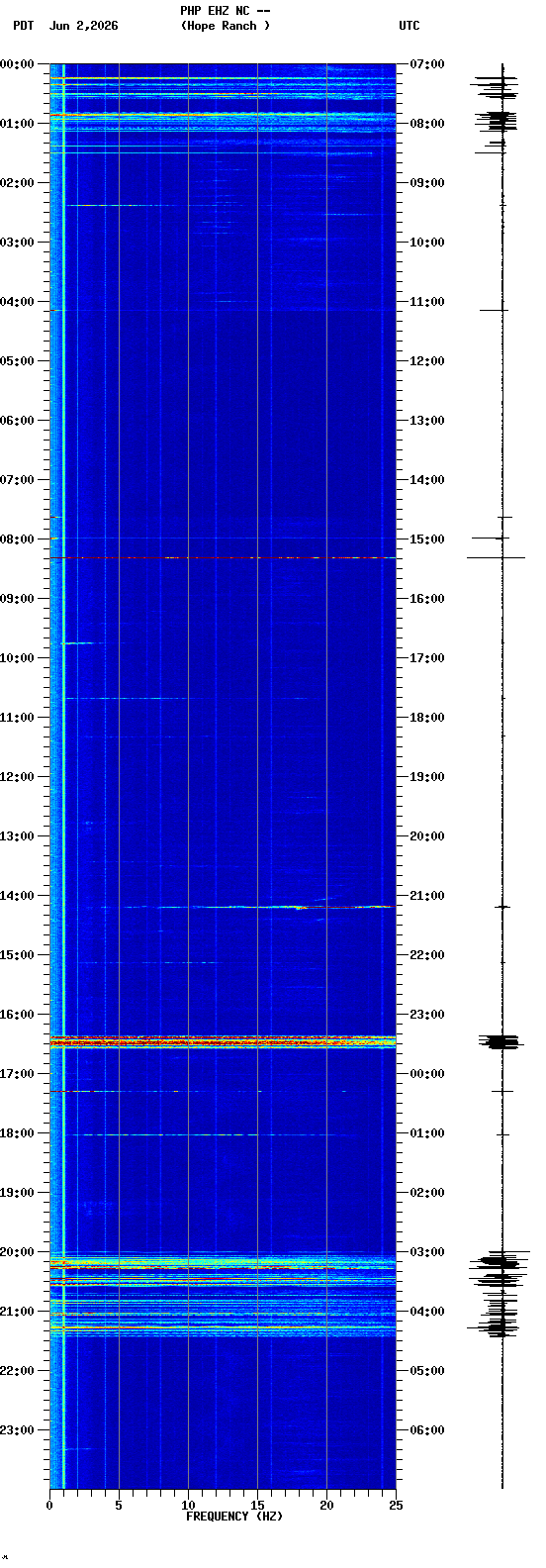Click the seismogram burst near 23:30 UTC

coord(501,1041)
